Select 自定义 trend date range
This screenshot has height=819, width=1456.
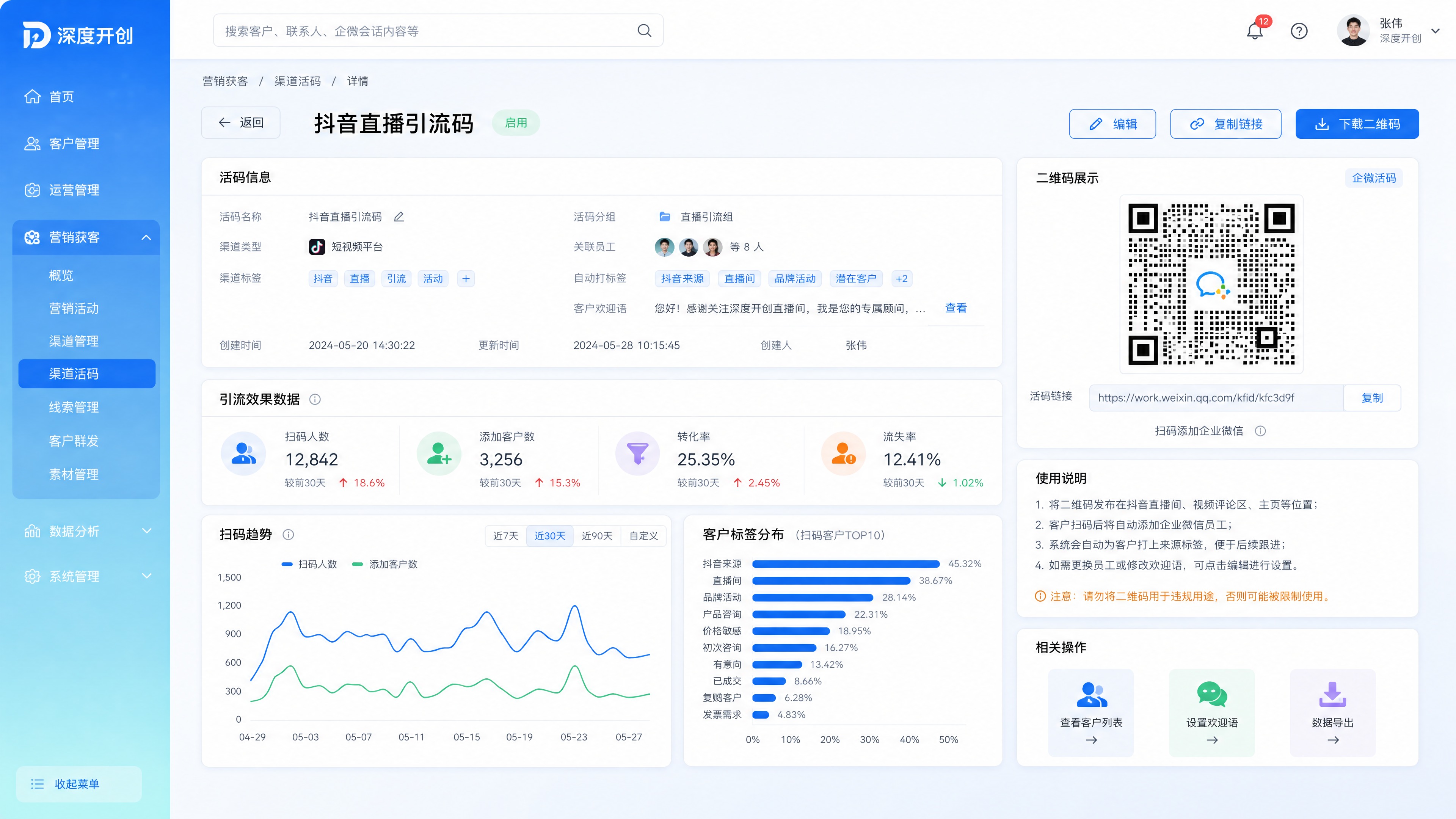643,536
